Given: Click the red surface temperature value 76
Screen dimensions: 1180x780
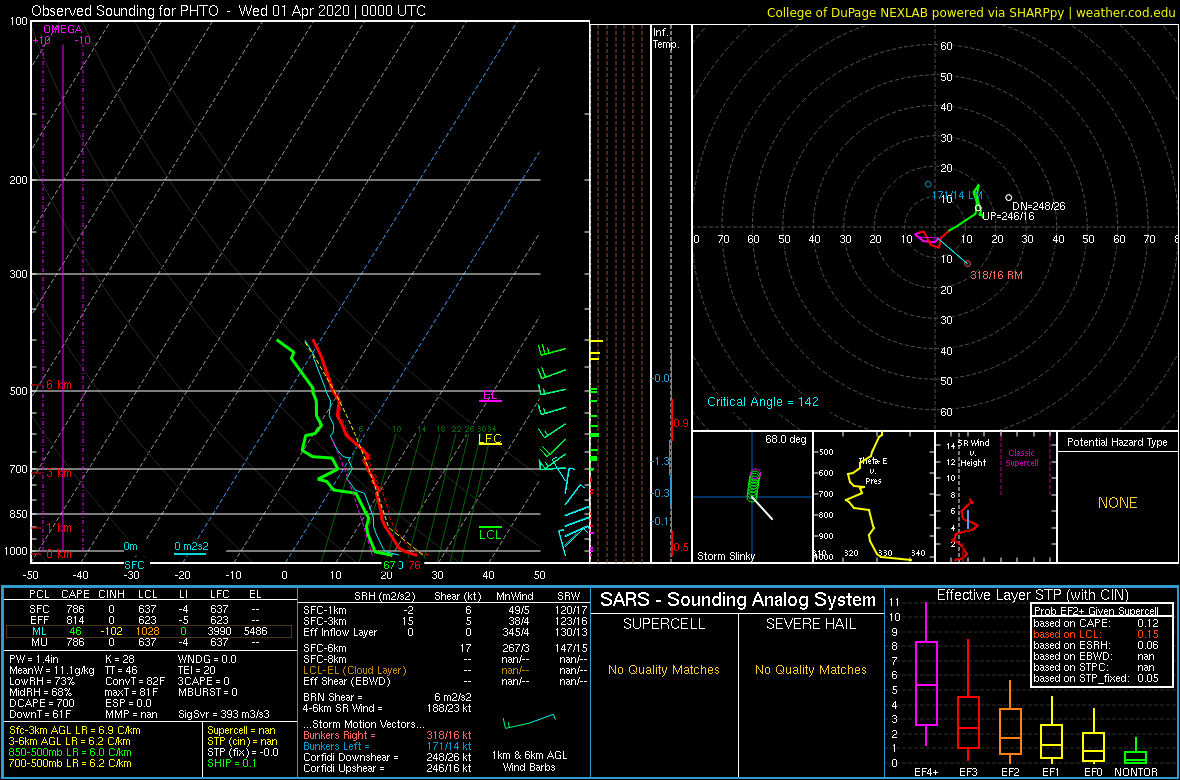Looking at the screenshot, I should 415,565.
